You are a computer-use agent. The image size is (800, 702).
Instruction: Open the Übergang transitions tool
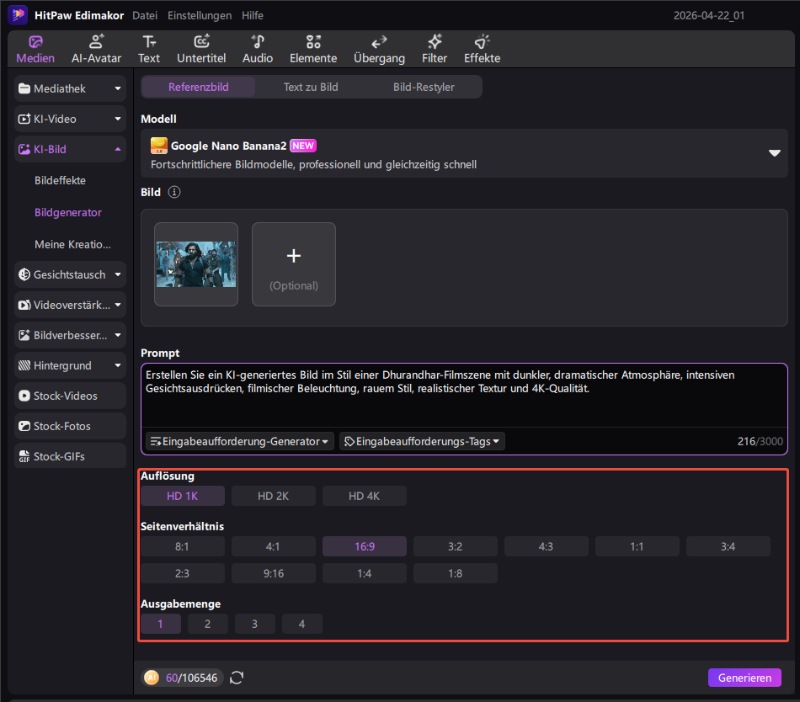click(x=379, y=49)
